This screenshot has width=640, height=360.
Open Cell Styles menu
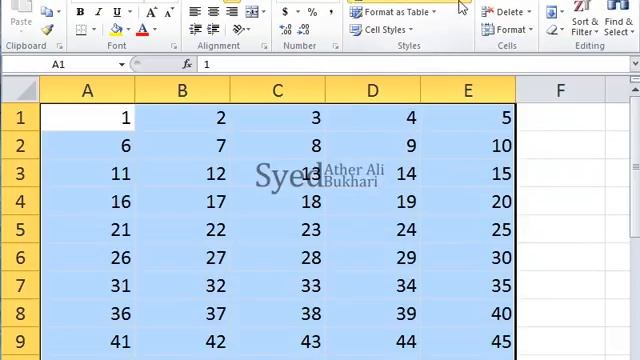[381, 30]
